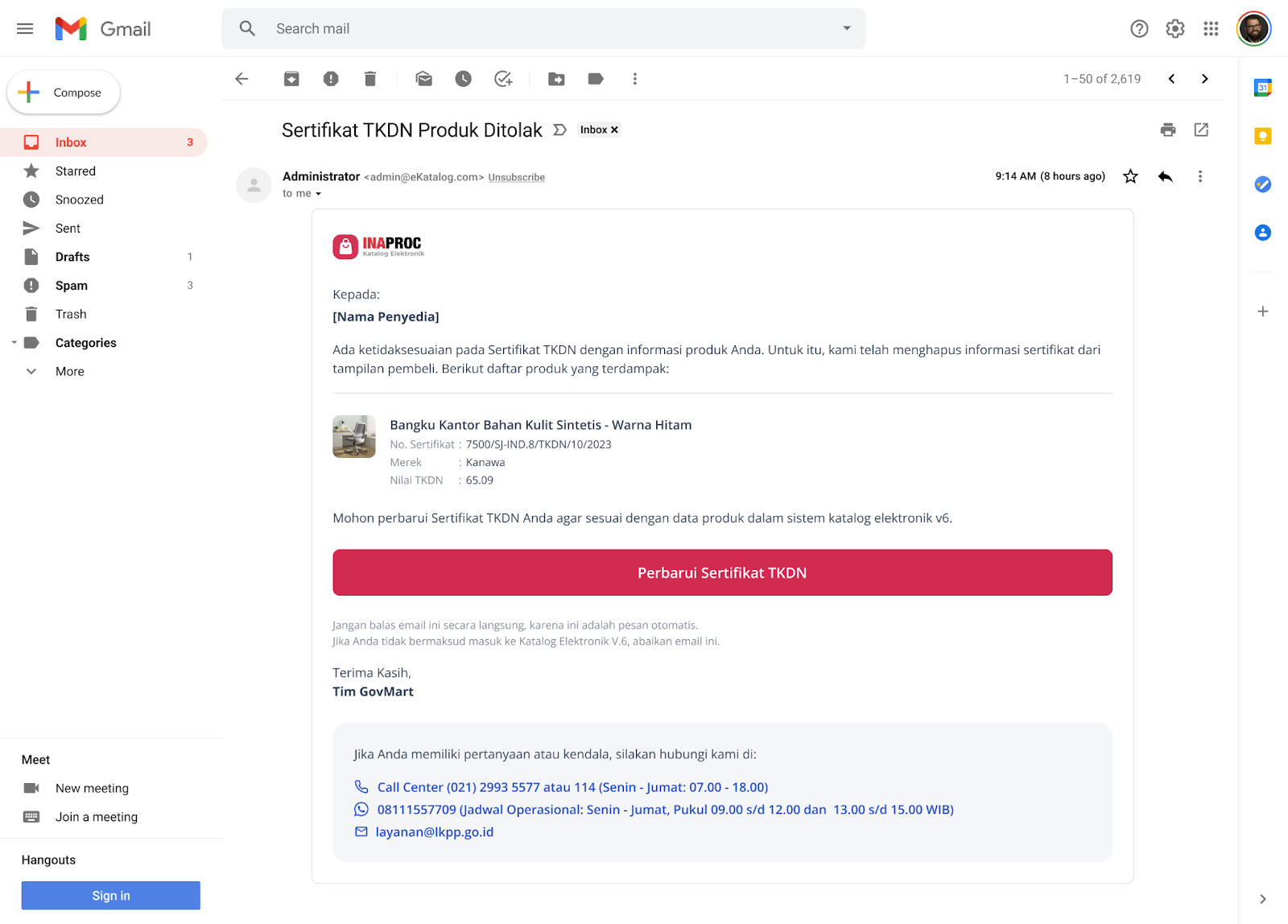
Task: Archive this email using the archive icon
Action: click(x=291, y=79)
